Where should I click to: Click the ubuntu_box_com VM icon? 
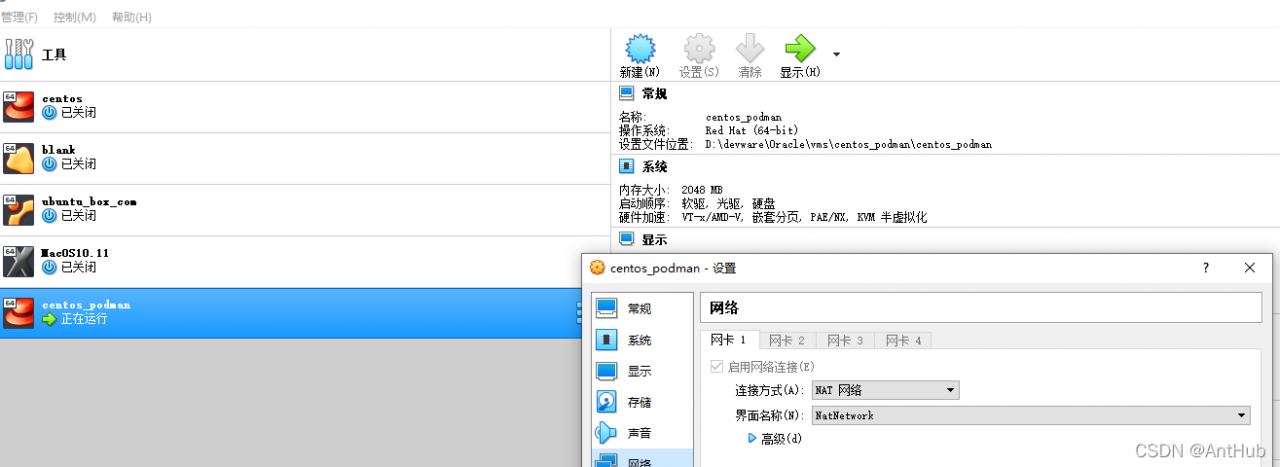pos(19,210)
